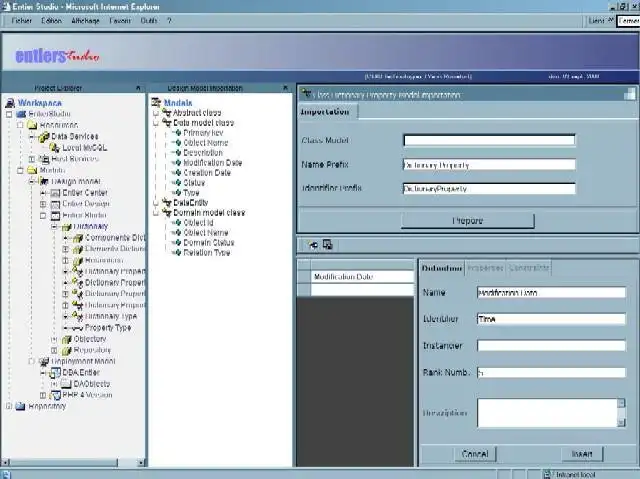Click the Instancier input field

551,346
